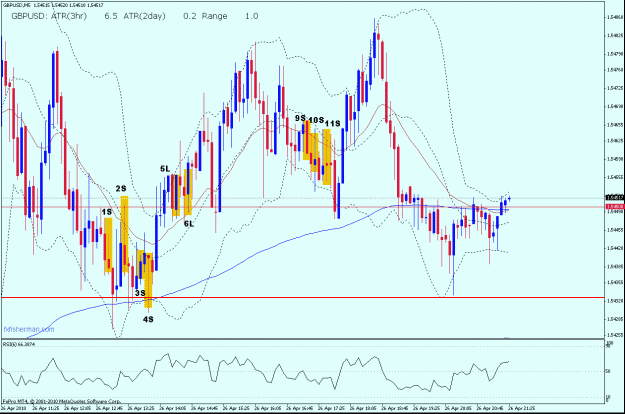Click the GBPUSD ATR(3hr) header text
Image resolution: width=625 pixels, height=414 pixels.
point(49,16)
